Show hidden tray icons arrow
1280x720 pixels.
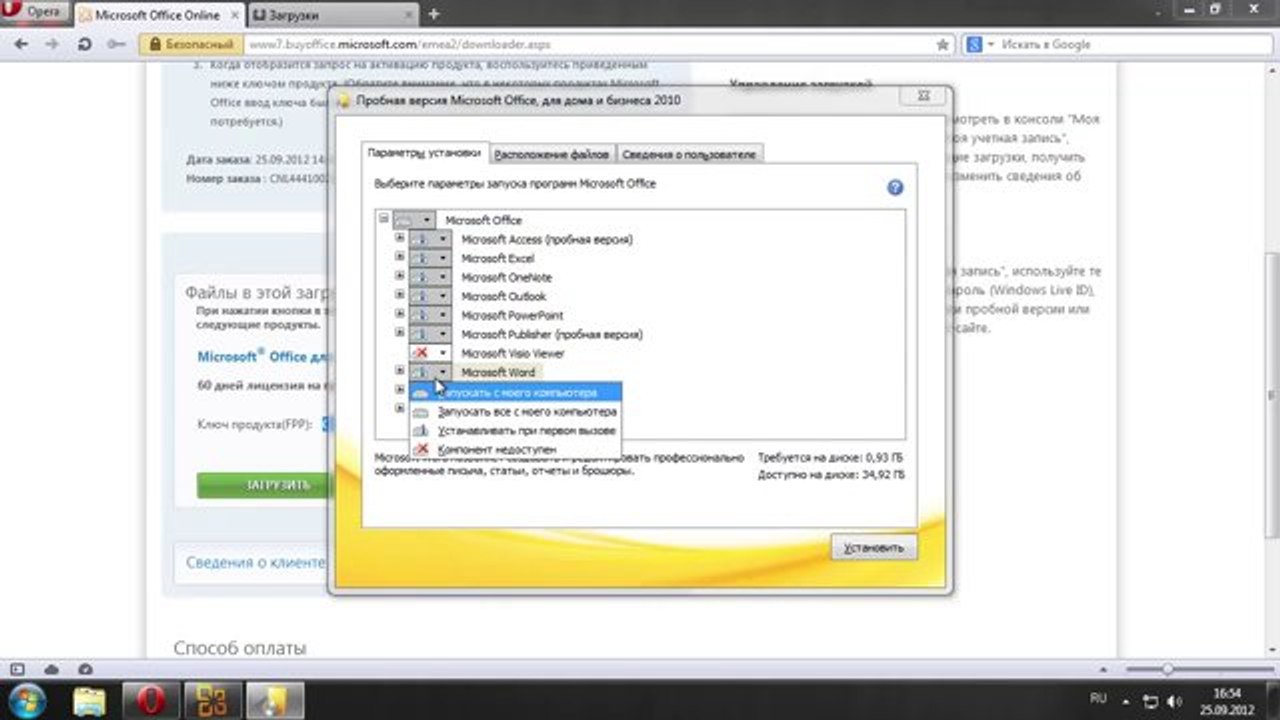[x=1127, y=700]
